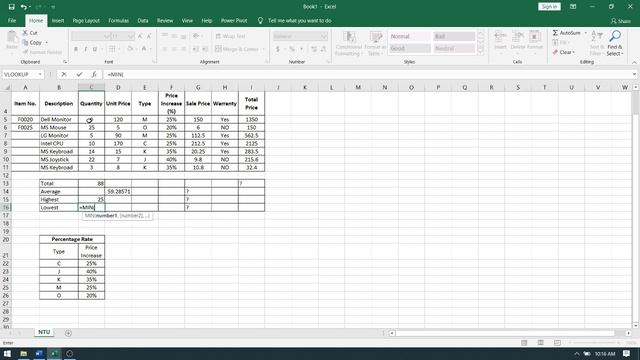Switch to the Insert tab
This screenshot has height=360, width=640.
tap(58, 20)
